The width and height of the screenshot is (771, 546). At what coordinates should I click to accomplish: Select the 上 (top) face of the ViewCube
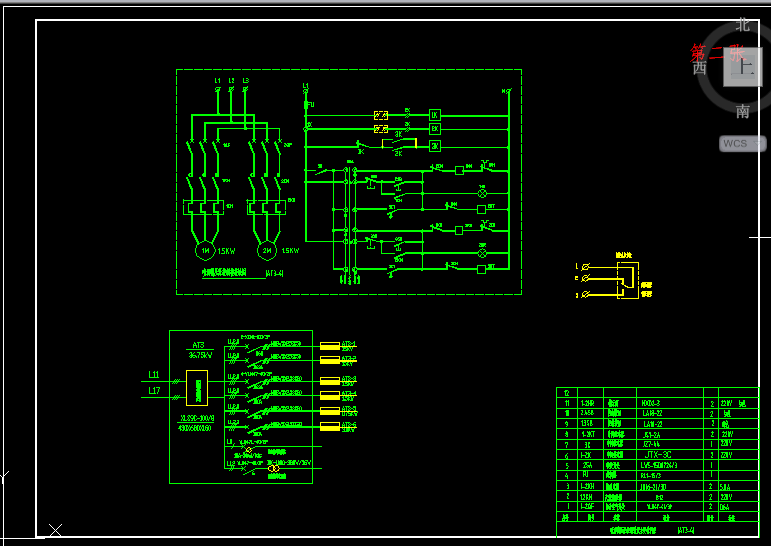coord(742,67)
